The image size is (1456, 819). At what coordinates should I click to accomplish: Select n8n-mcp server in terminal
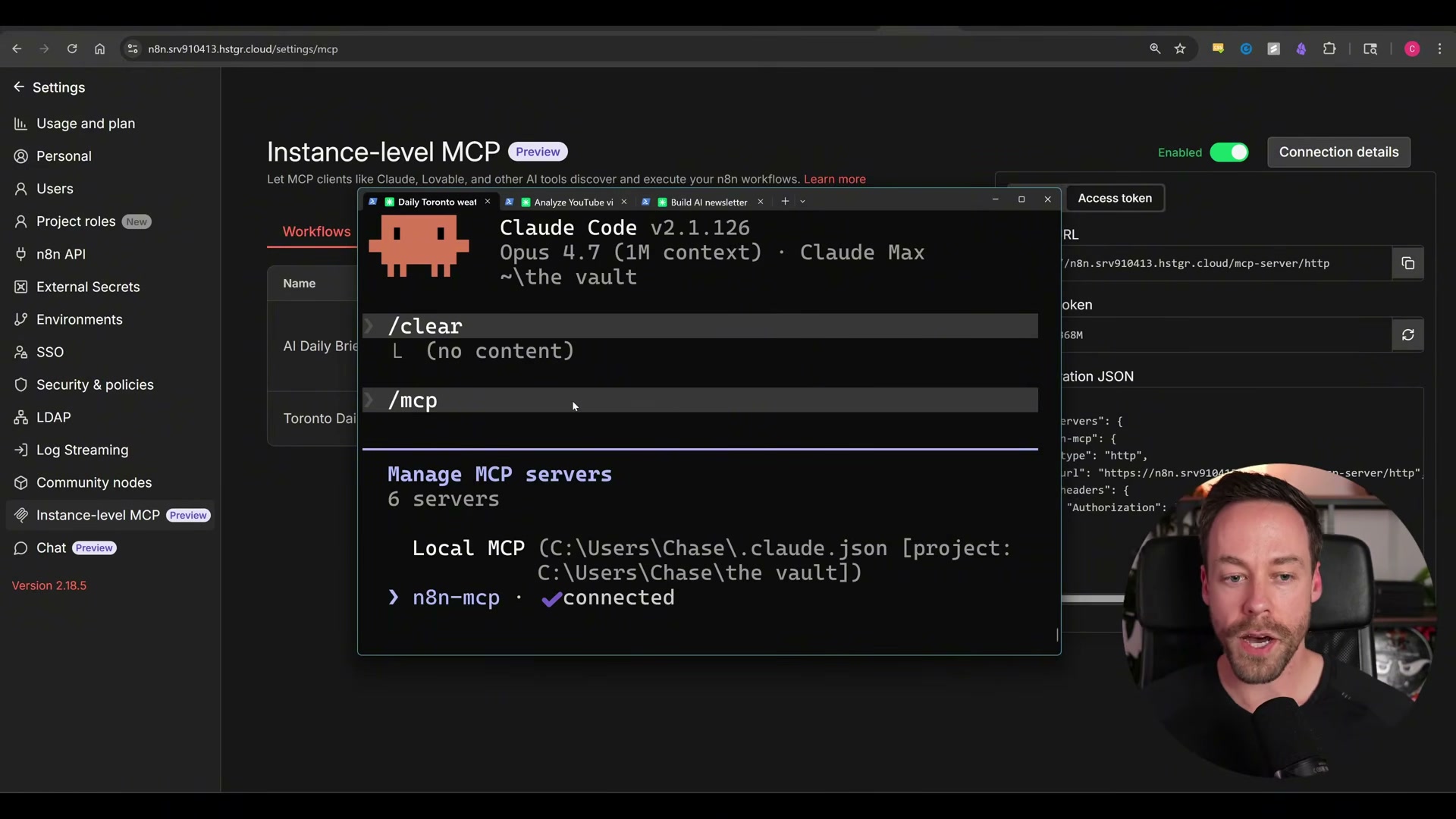coord(456,598)
